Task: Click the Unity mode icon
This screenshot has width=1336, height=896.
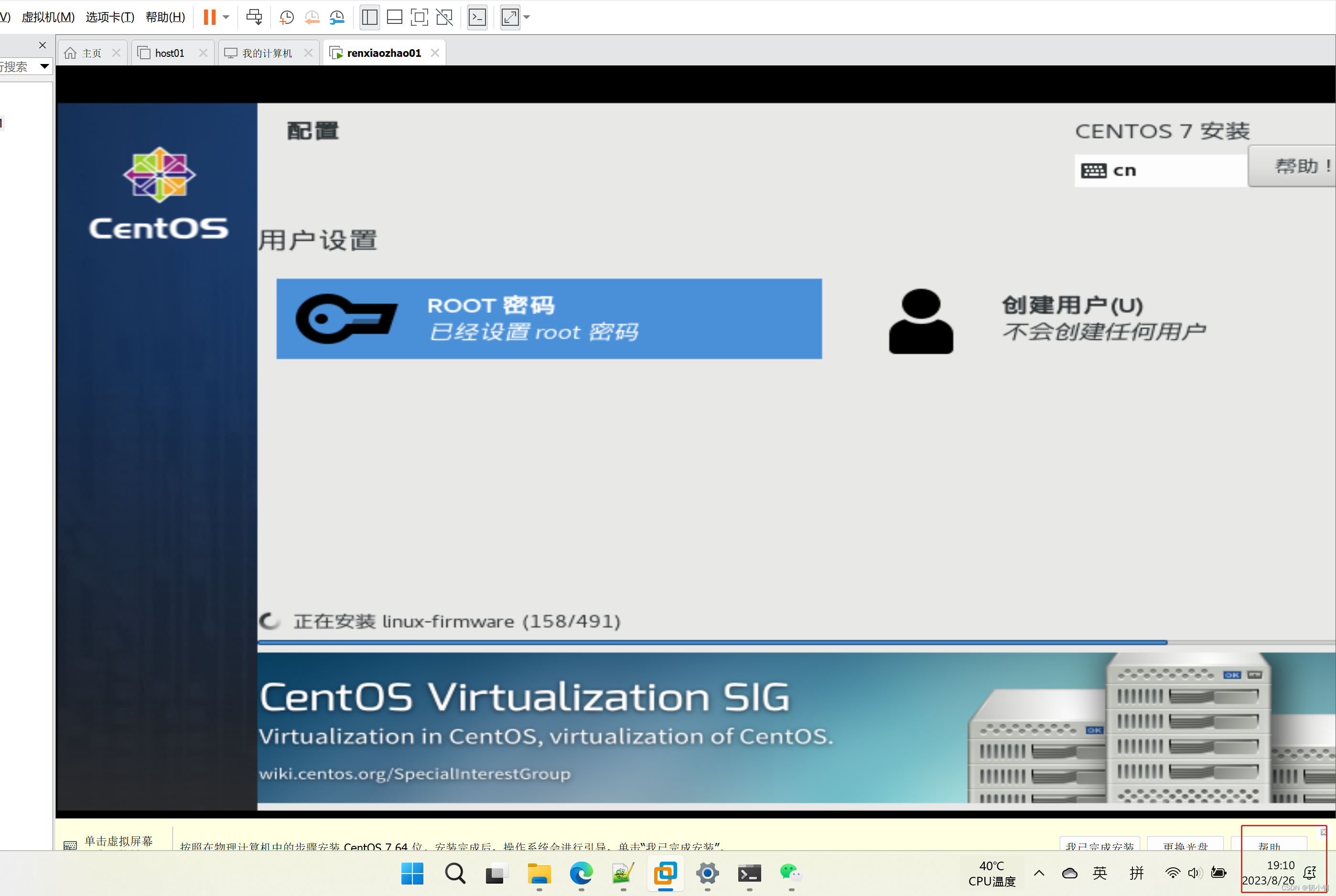Action: tap(444, 17)
